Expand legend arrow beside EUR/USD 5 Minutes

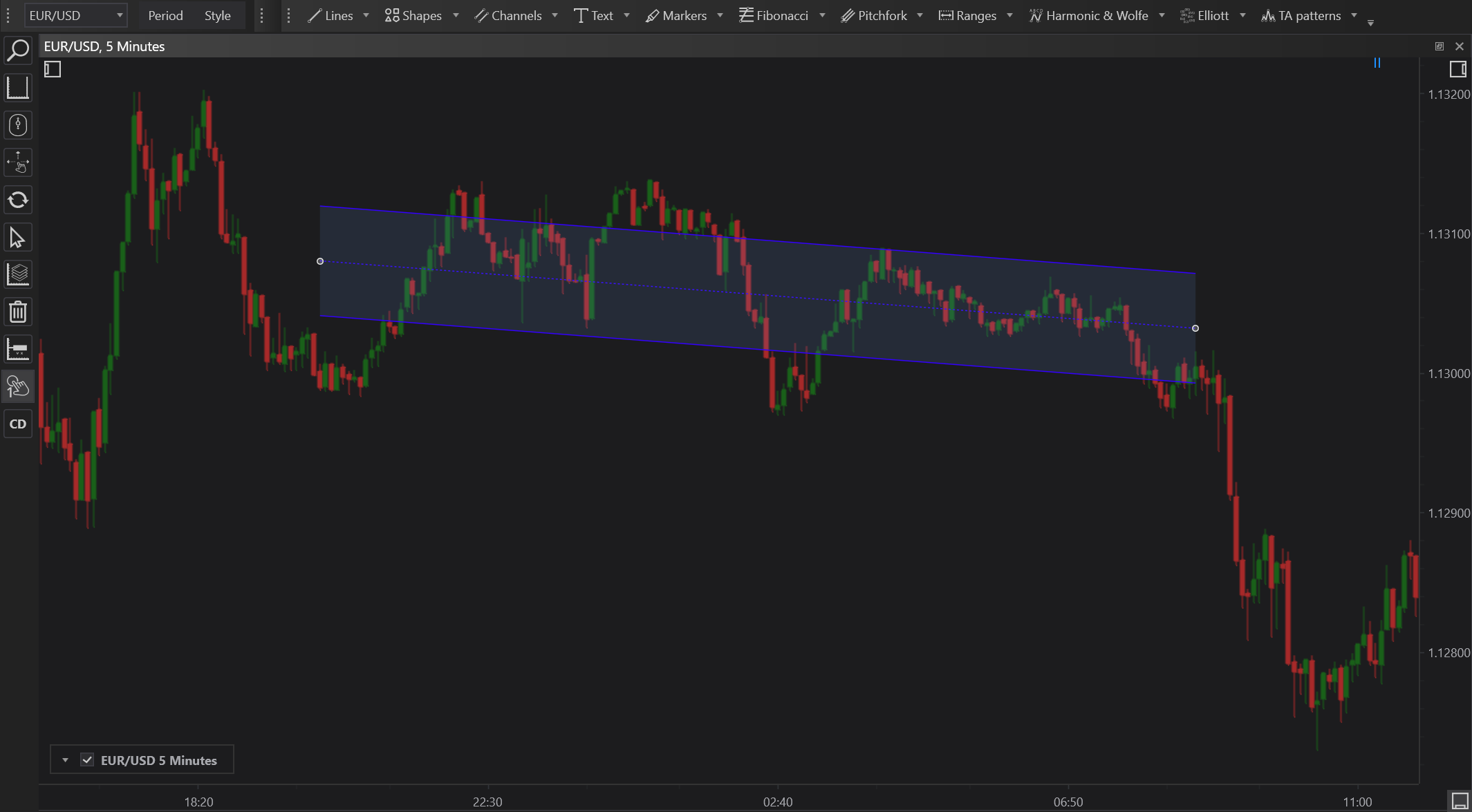(x=65, y=760)
